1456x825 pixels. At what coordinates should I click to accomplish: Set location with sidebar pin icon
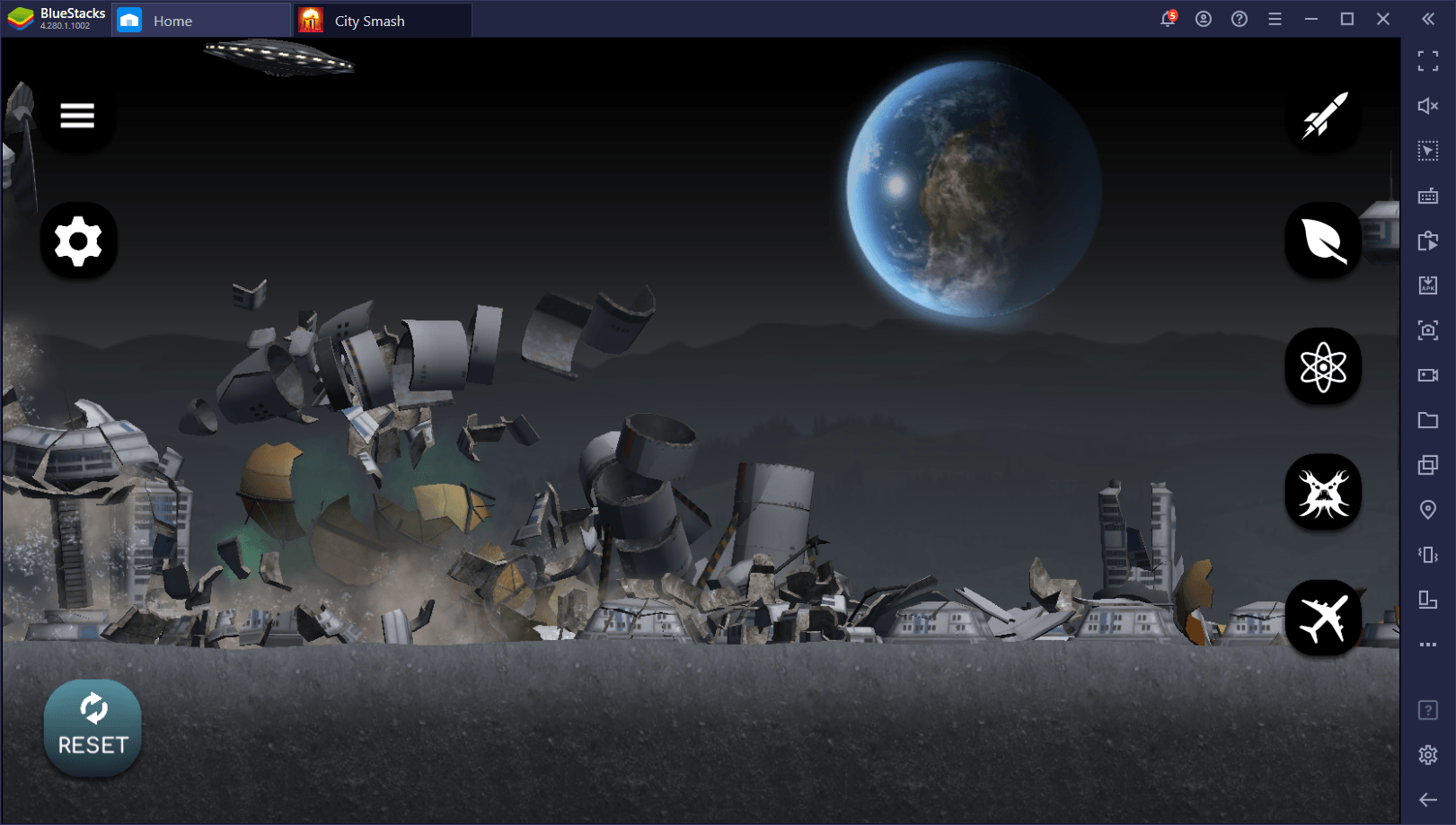click(1428, 510)
